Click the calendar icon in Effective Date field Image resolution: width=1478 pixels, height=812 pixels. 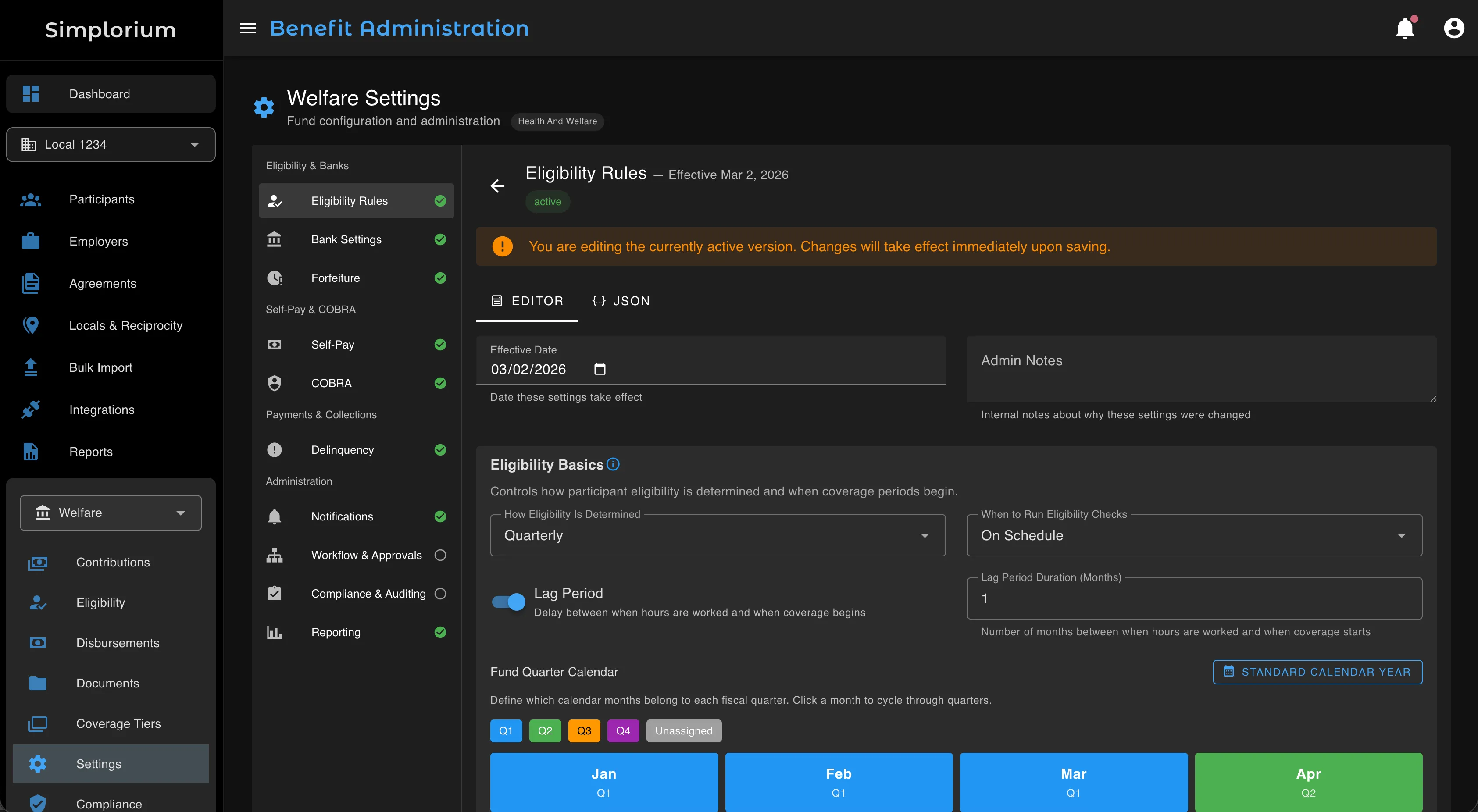[x=600, y=369]
